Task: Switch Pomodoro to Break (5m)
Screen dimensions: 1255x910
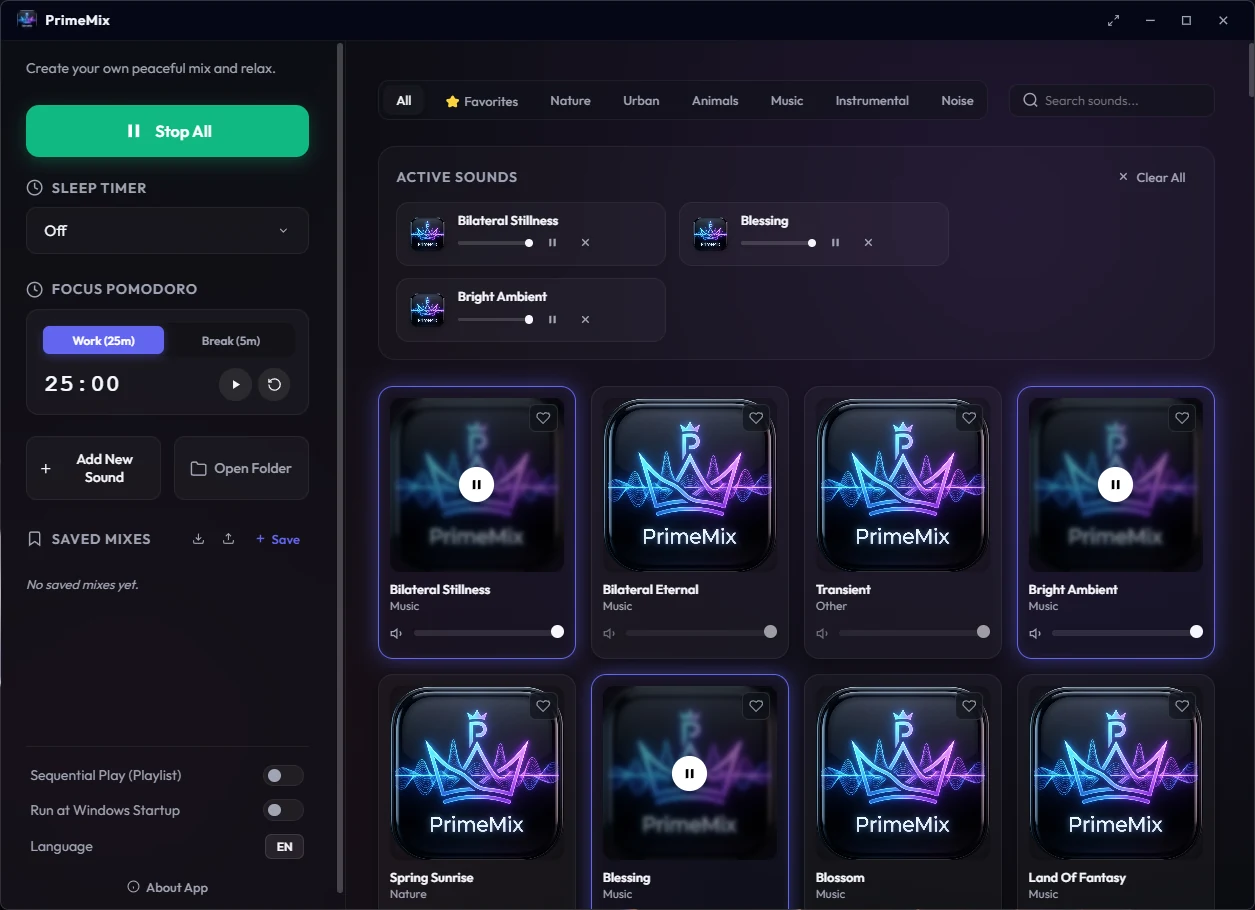Action: [x=231, y=341]
